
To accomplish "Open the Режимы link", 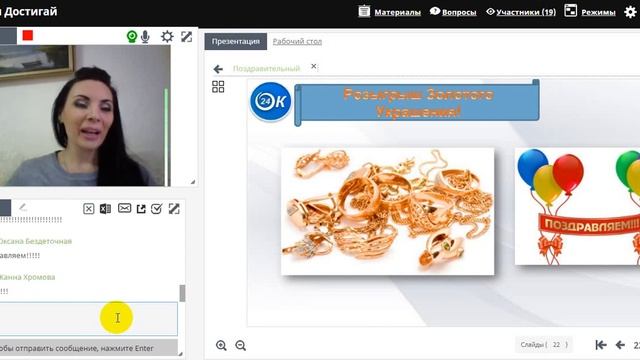I will pyautogui.click(x=598, y=12).
